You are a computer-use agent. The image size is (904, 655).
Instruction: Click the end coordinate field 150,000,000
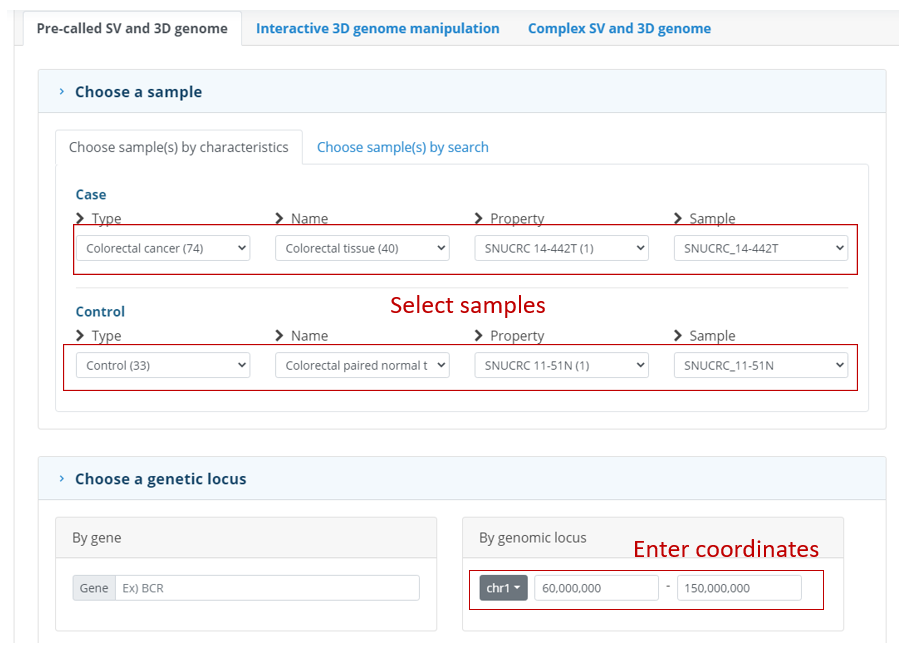[x=739, y=588]
